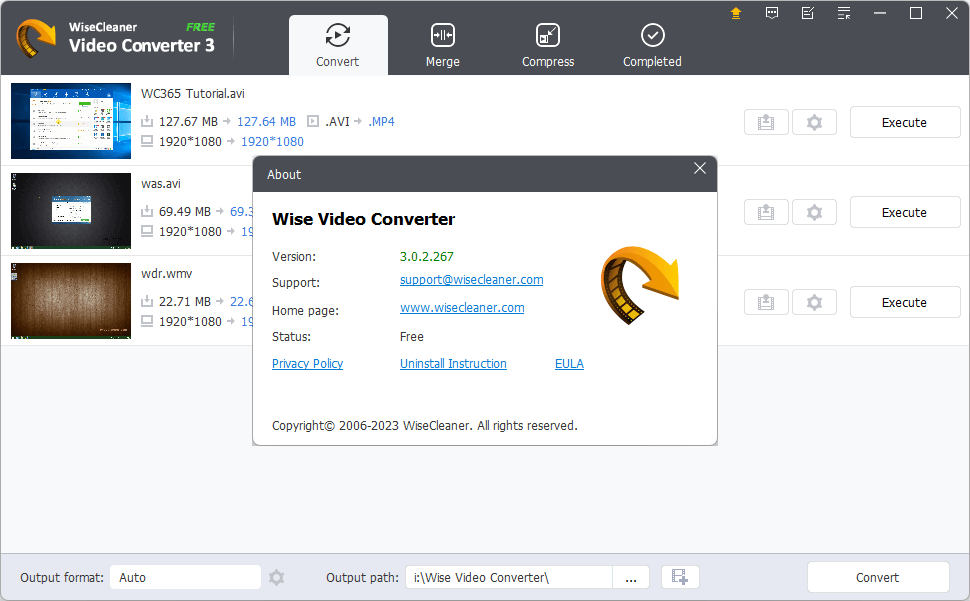Click clip icon for wdr.wmv row

pyautogui.click(x=766, y=302)
